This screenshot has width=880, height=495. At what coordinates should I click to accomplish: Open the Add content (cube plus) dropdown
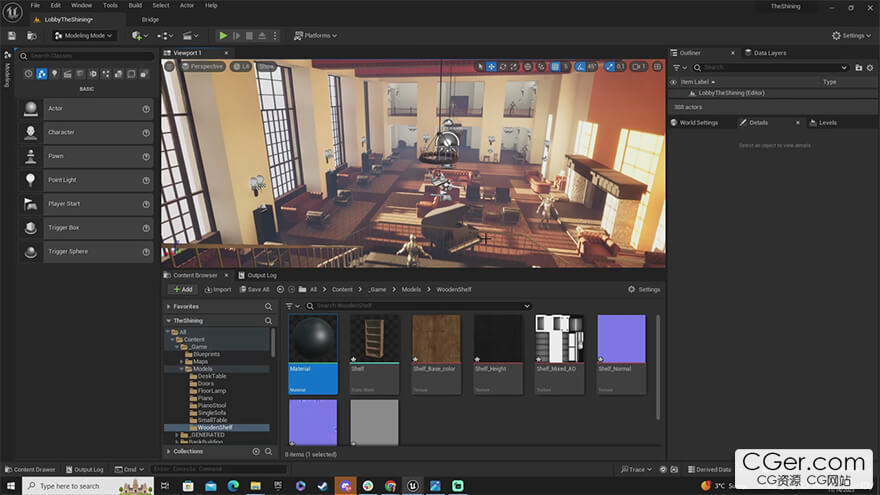point(139,35)
